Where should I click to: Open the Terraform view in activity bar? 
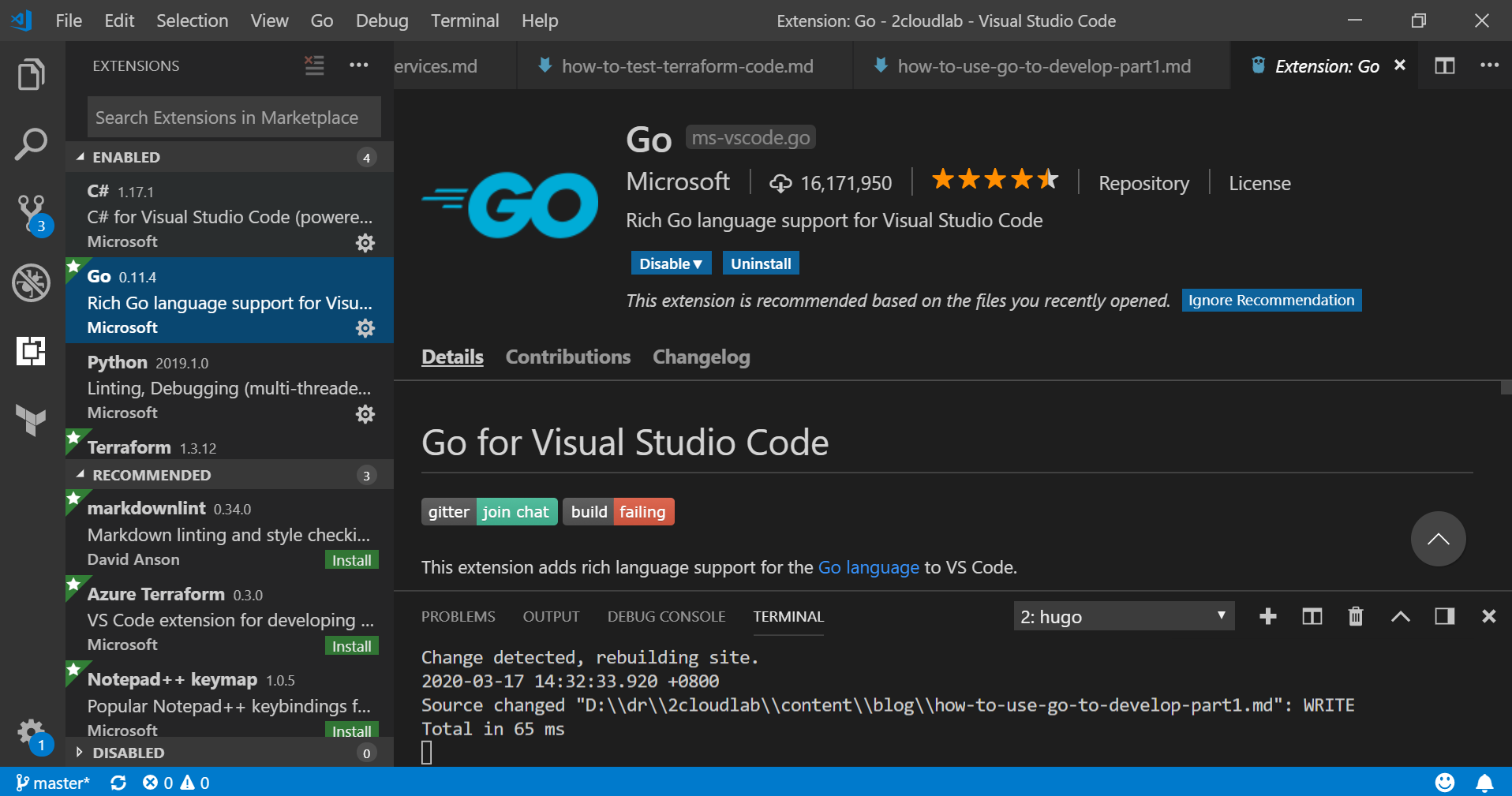click(x=32, y=420)
